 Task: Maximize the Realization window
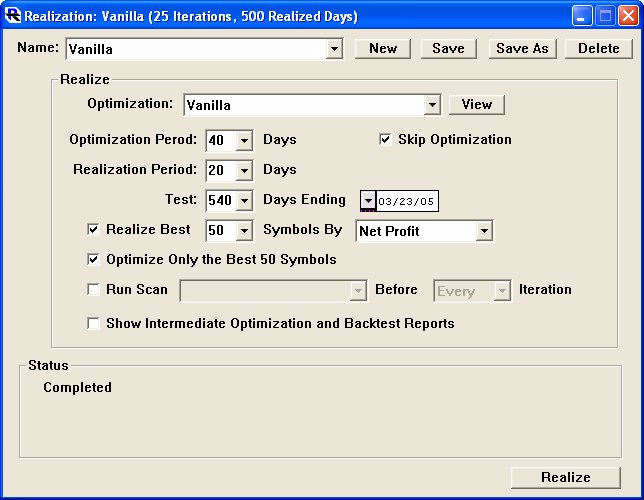pos(605,16)
